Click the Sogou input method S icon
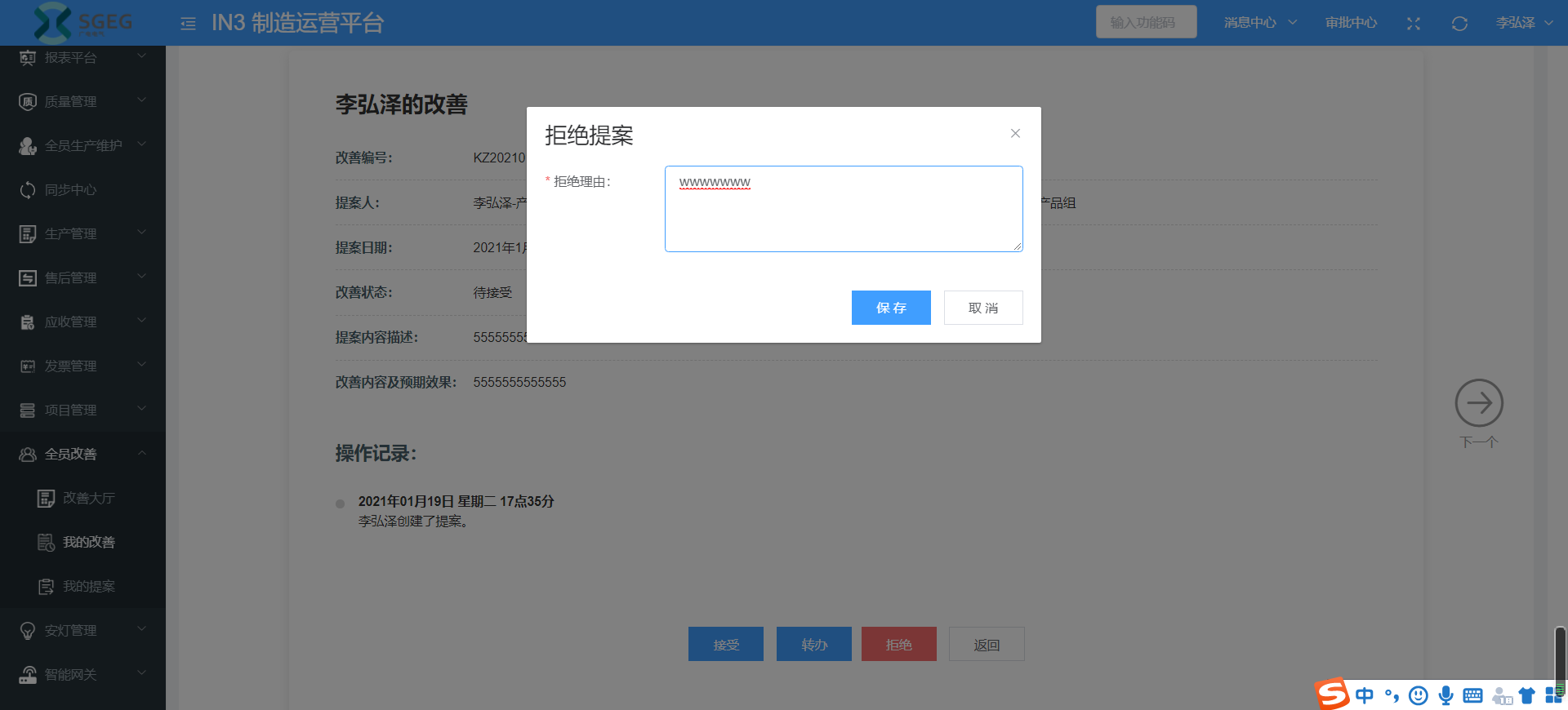1568x710 pixels. 1332,694
